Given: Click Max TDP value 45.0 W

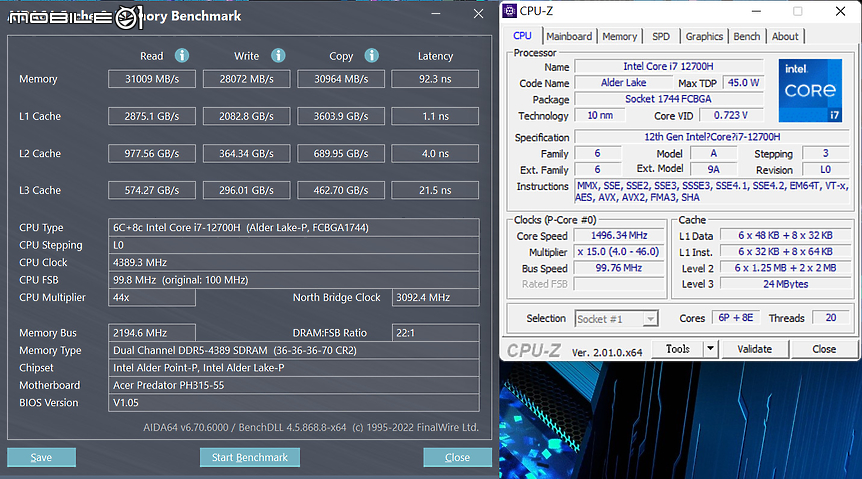Looking at the screenshot, I should tap(743, 83).
